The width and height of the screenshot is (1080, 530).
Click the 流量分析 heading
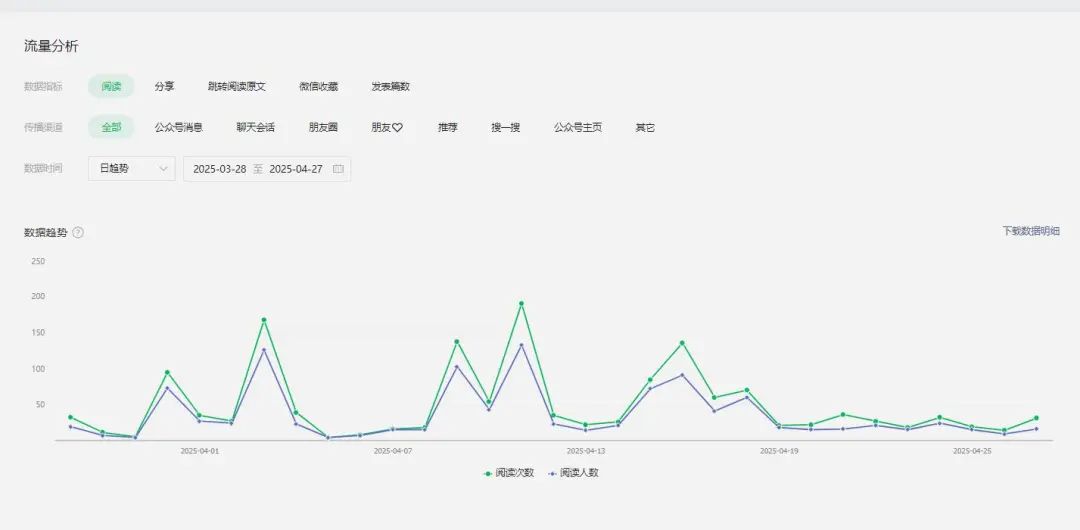pyautogui.click(x=51, y=47)
